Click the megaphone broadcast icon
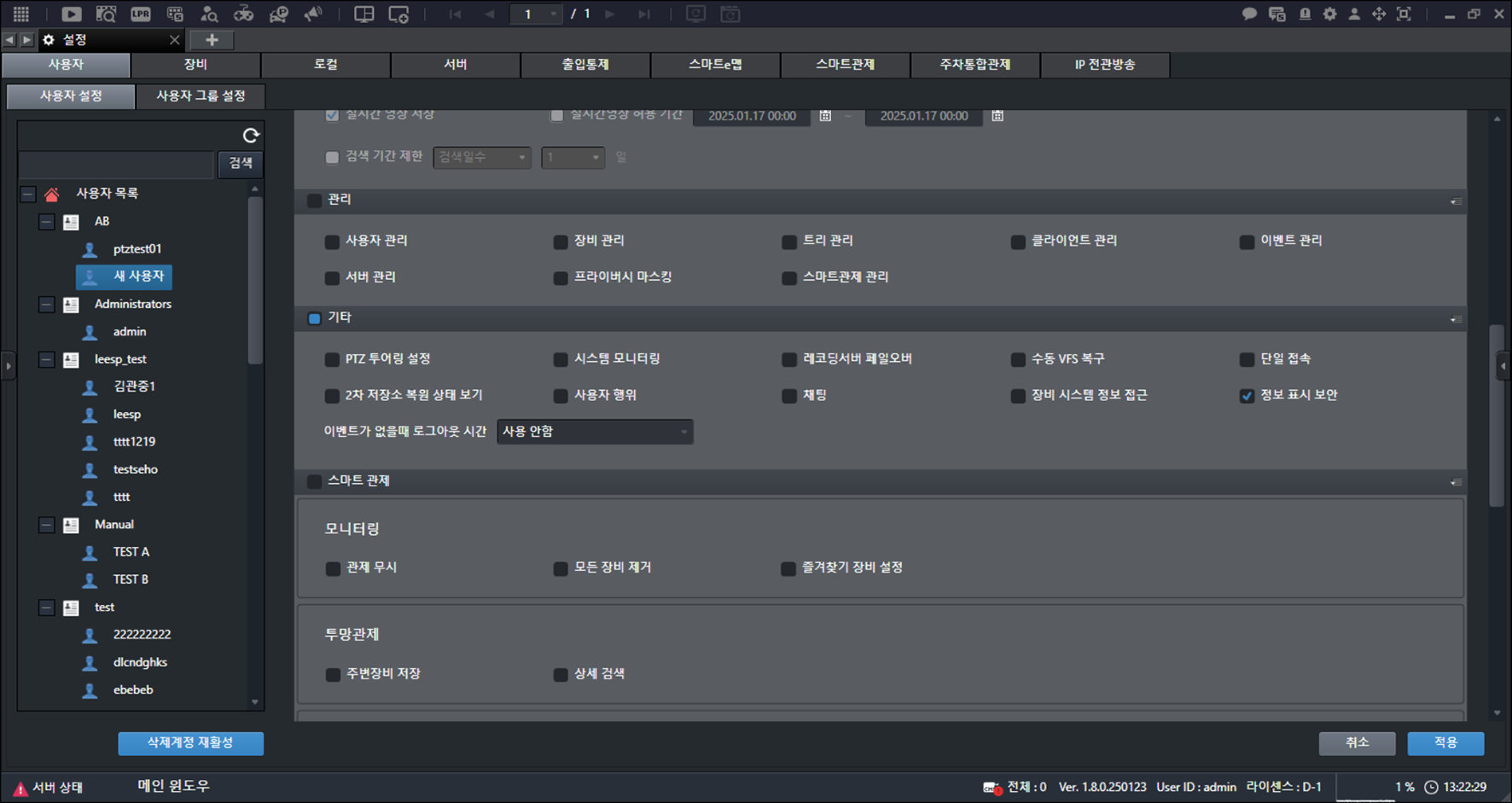This screenshot has height=803, width=1512. coord(314,14)
